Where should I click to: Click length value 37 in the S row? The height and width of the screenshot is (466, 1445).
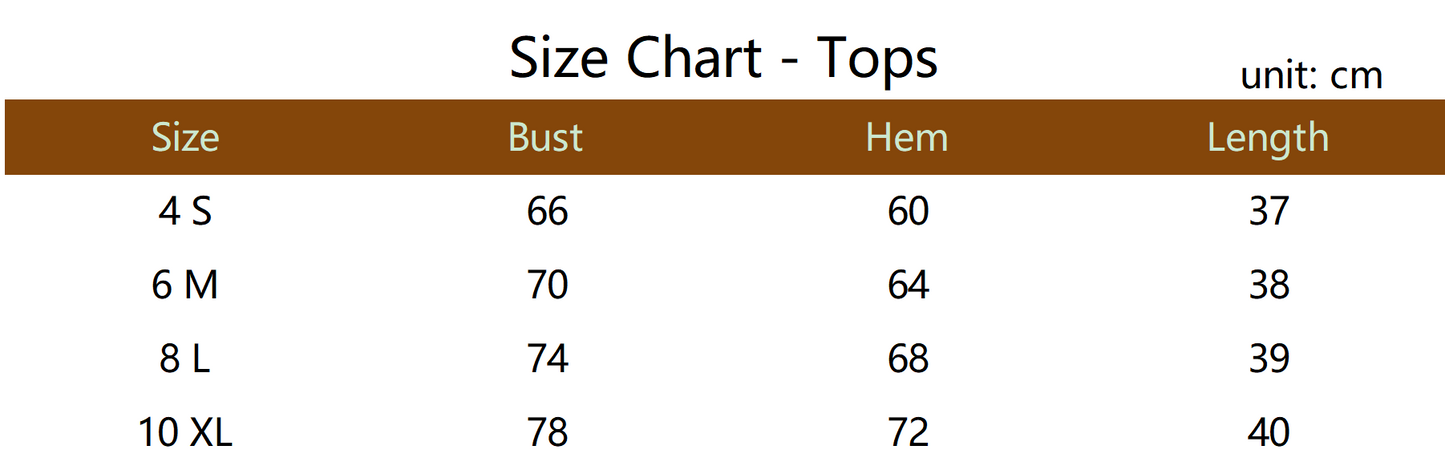click(1269, 212)
